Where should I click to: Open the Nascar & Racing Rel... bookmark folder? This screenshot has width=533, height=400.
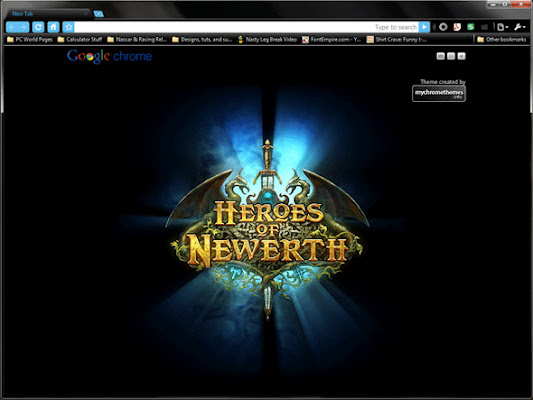(137, 39)
